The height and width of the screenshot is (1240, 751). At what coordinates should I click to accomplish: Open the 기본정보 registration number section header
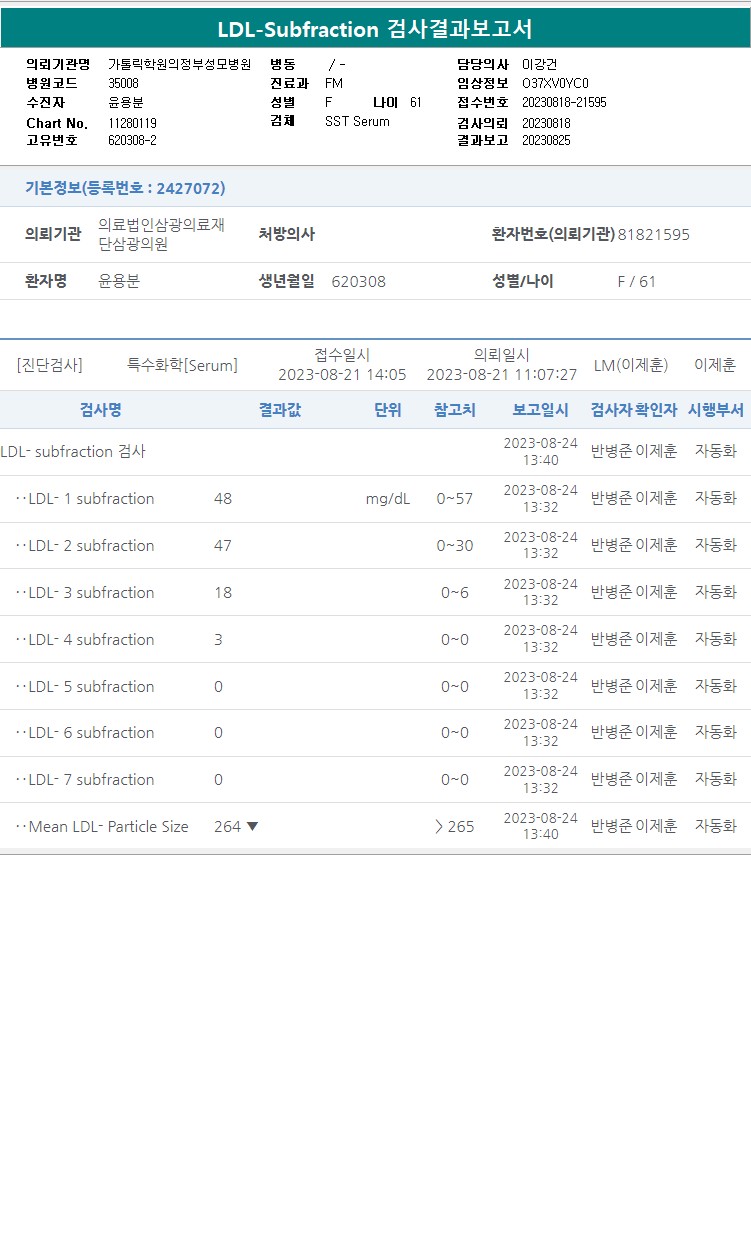pyautogui.click(x=125, y=188)
